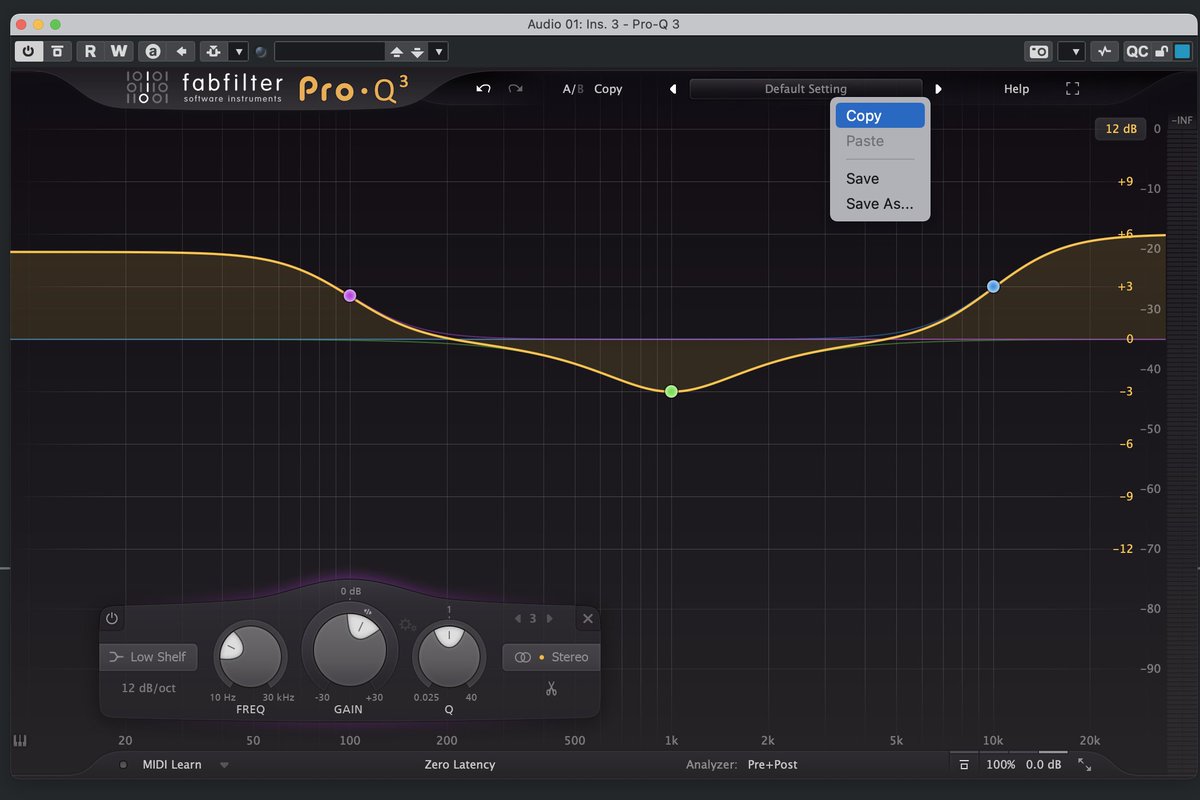Click the camera snapshot icon
Screen dimensions: 1200x800
click(1039, 51)
